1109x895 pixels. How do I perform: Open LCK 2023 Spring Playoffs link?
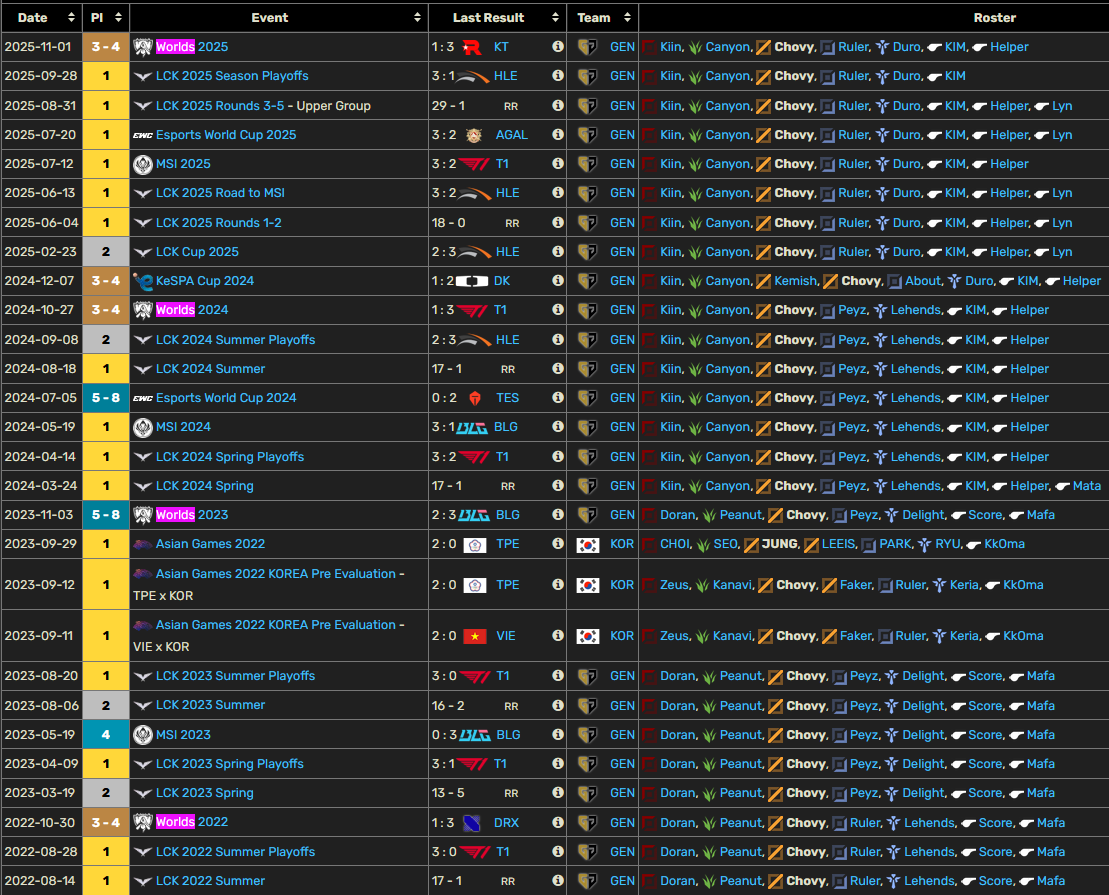pyautogui.click(x=229, y=763)
